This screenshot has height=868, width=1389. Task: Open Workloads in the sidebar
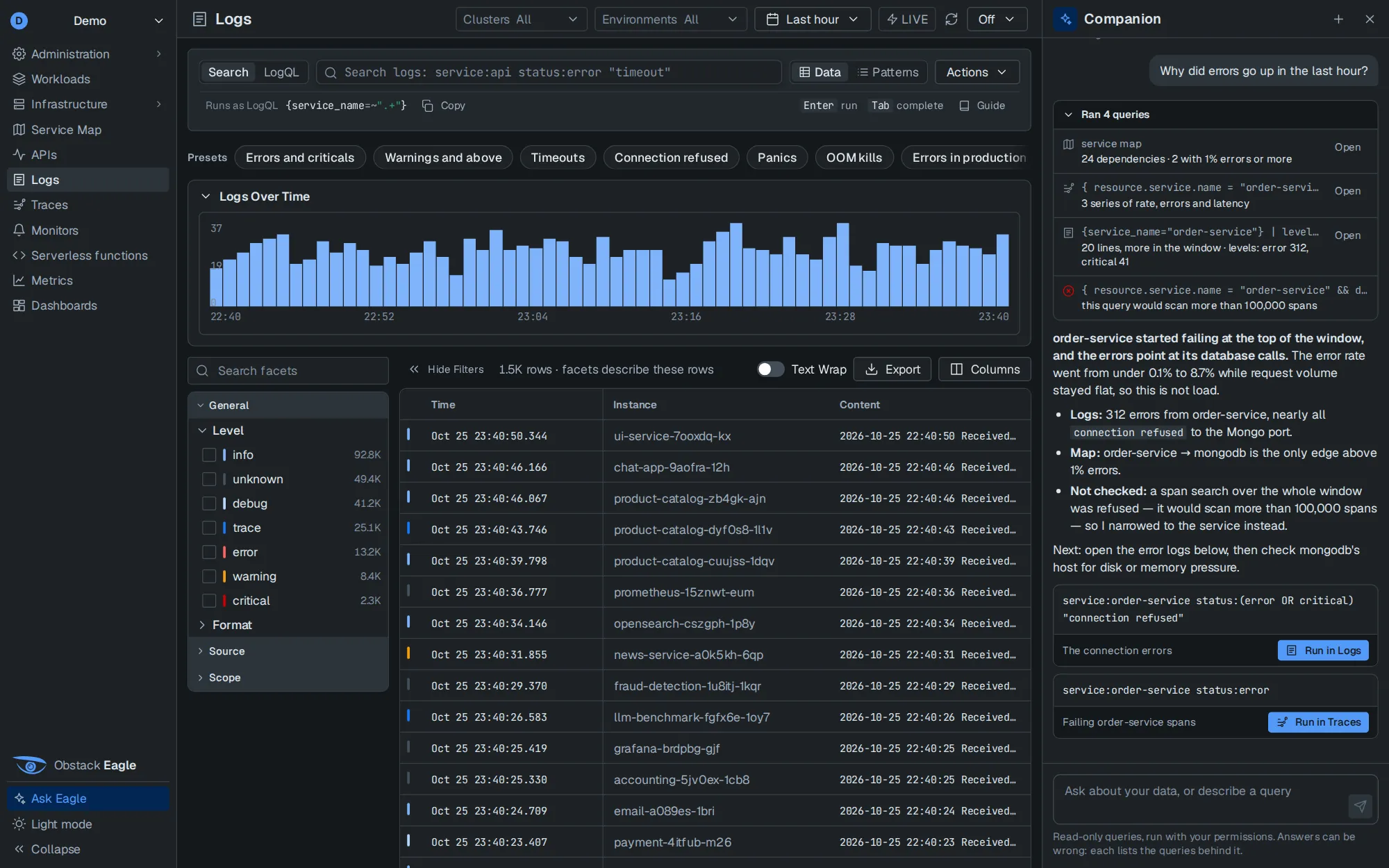click(x=88, y=79)
